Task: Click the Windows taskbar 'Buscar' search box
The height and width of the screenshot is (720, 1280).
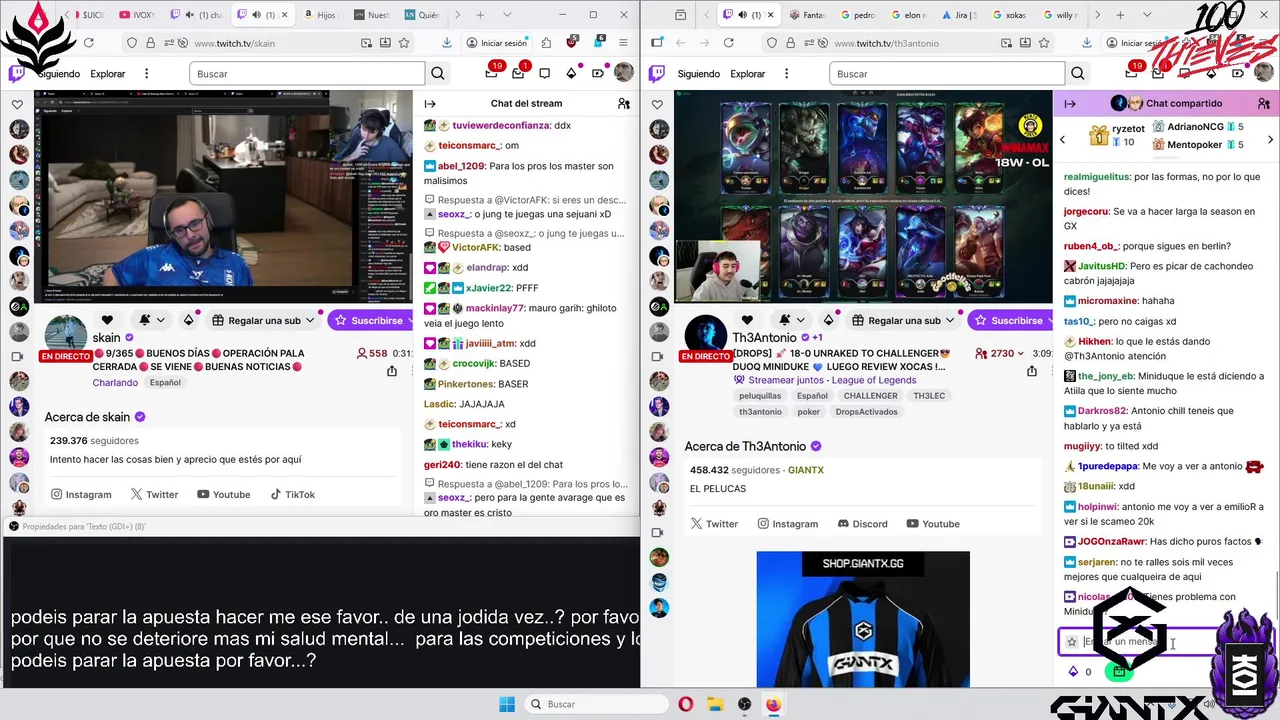Action: [x=595, y=704]
